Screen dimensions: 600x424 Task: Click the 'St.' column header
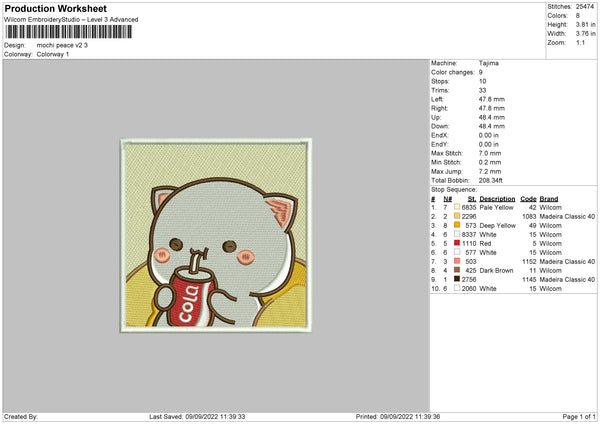tap(472, 199)
